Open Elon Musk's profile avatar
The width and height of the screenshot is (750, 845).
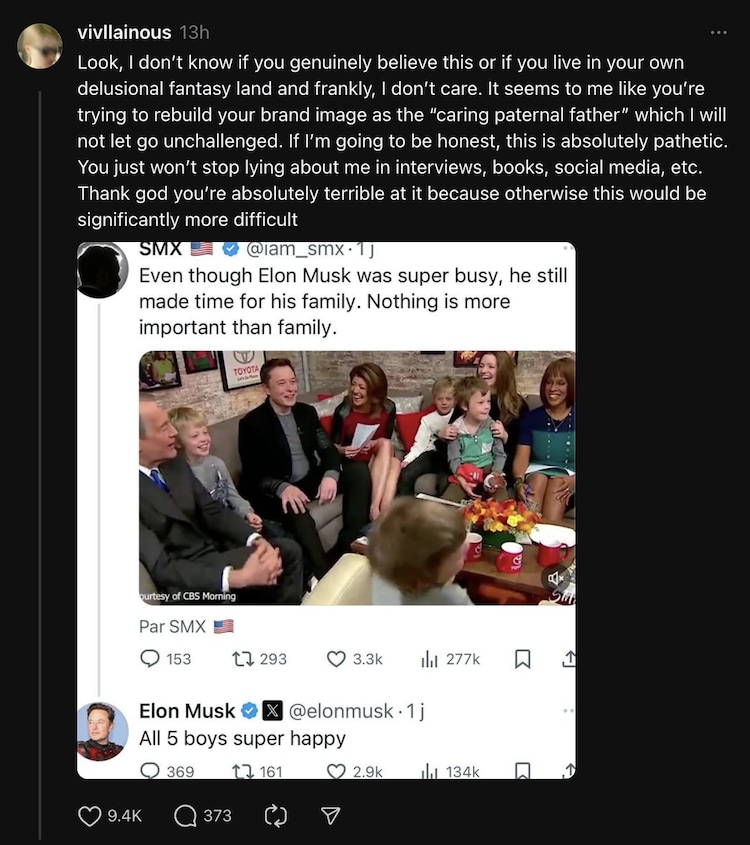tap(102, 731)
